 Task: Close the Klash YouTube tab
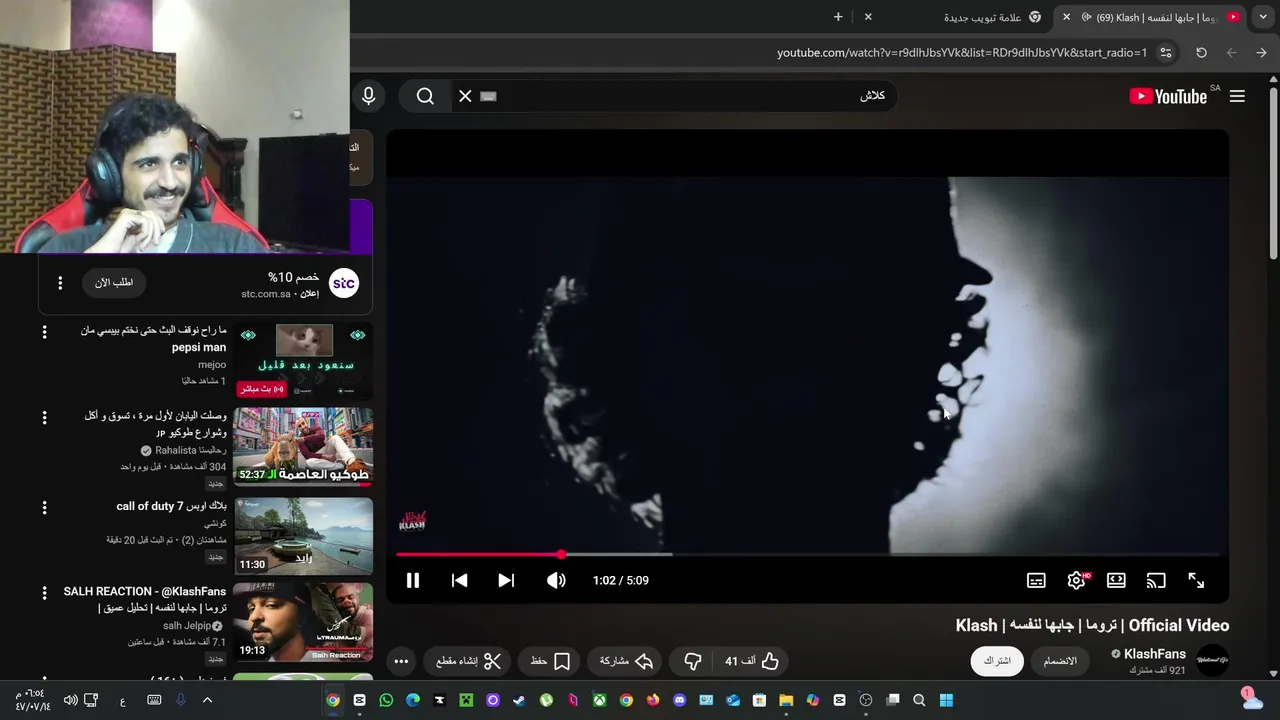(x=1066, y=17)
